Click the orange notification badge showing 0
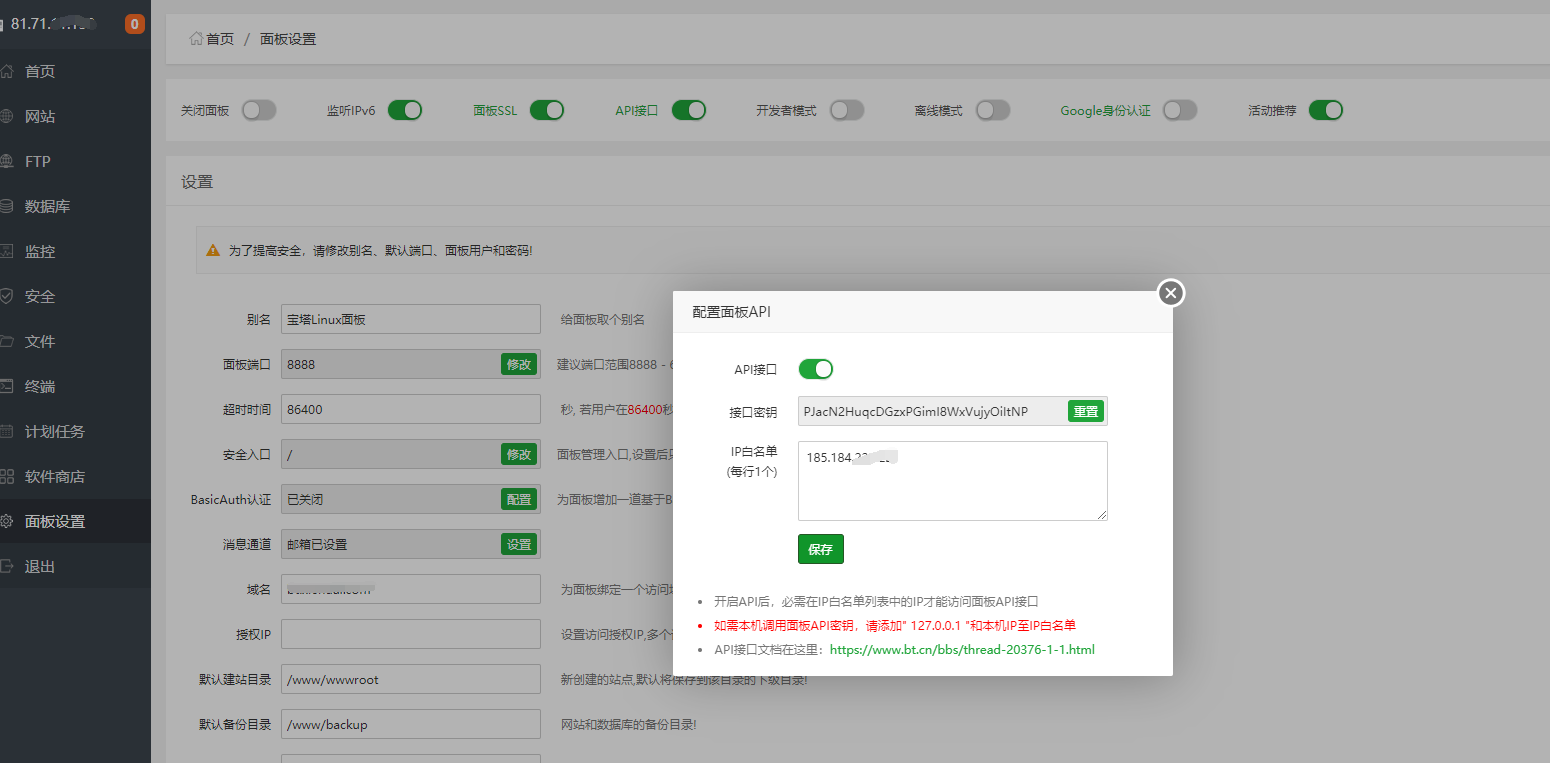1550x763 pixels. (135, 24)
